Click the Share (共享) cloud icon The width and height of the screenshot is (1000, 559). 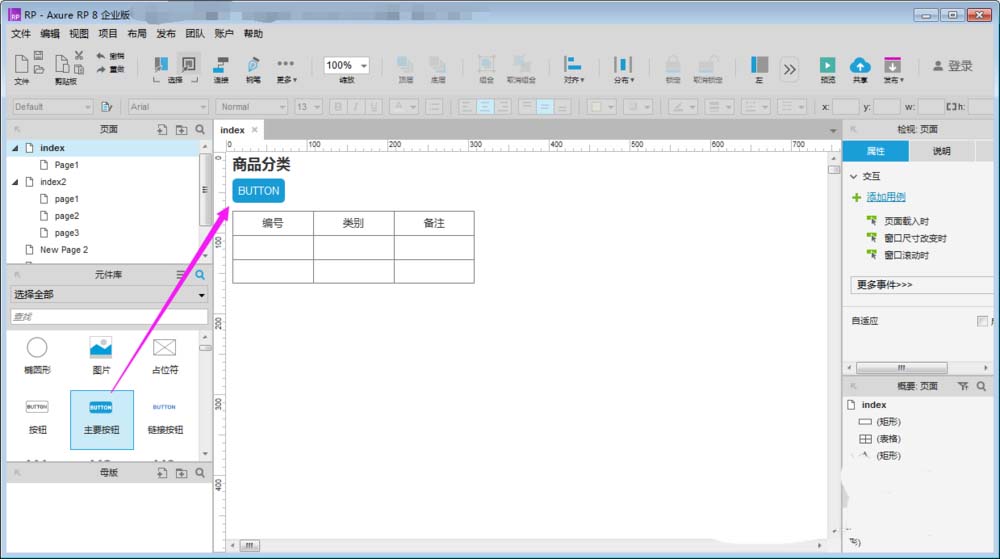pos(860,65)
